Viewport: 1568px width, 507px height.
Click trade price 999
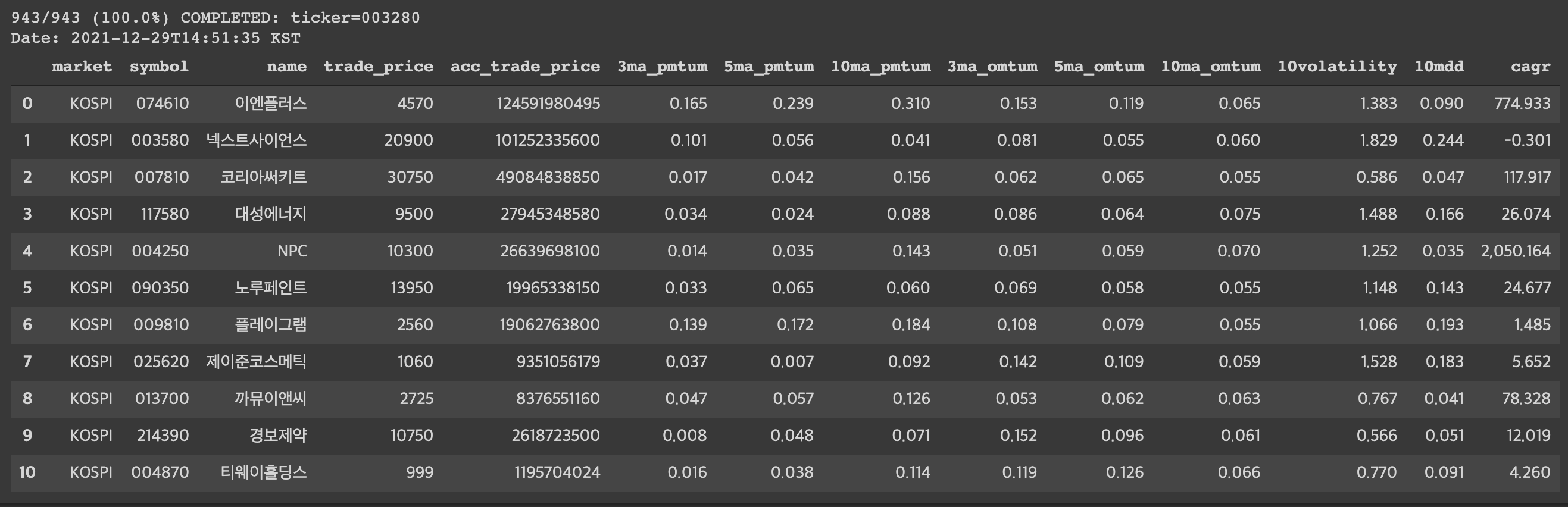coord(420,472)
